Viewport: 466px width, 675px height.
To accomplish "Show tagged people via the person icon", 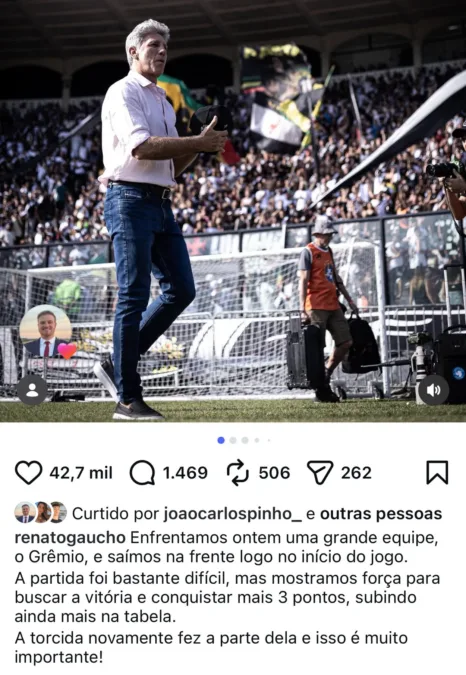I will [32, 390].
